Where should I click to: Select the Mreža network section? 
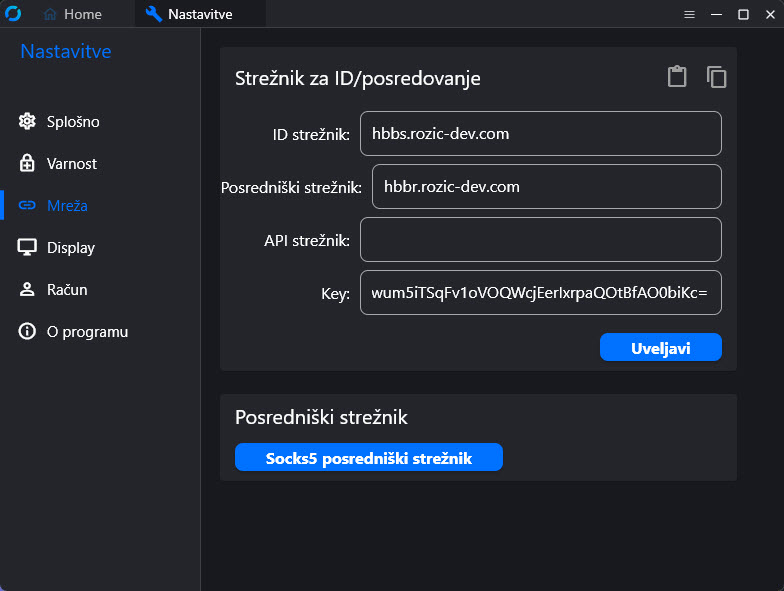(x=67, y=206)
